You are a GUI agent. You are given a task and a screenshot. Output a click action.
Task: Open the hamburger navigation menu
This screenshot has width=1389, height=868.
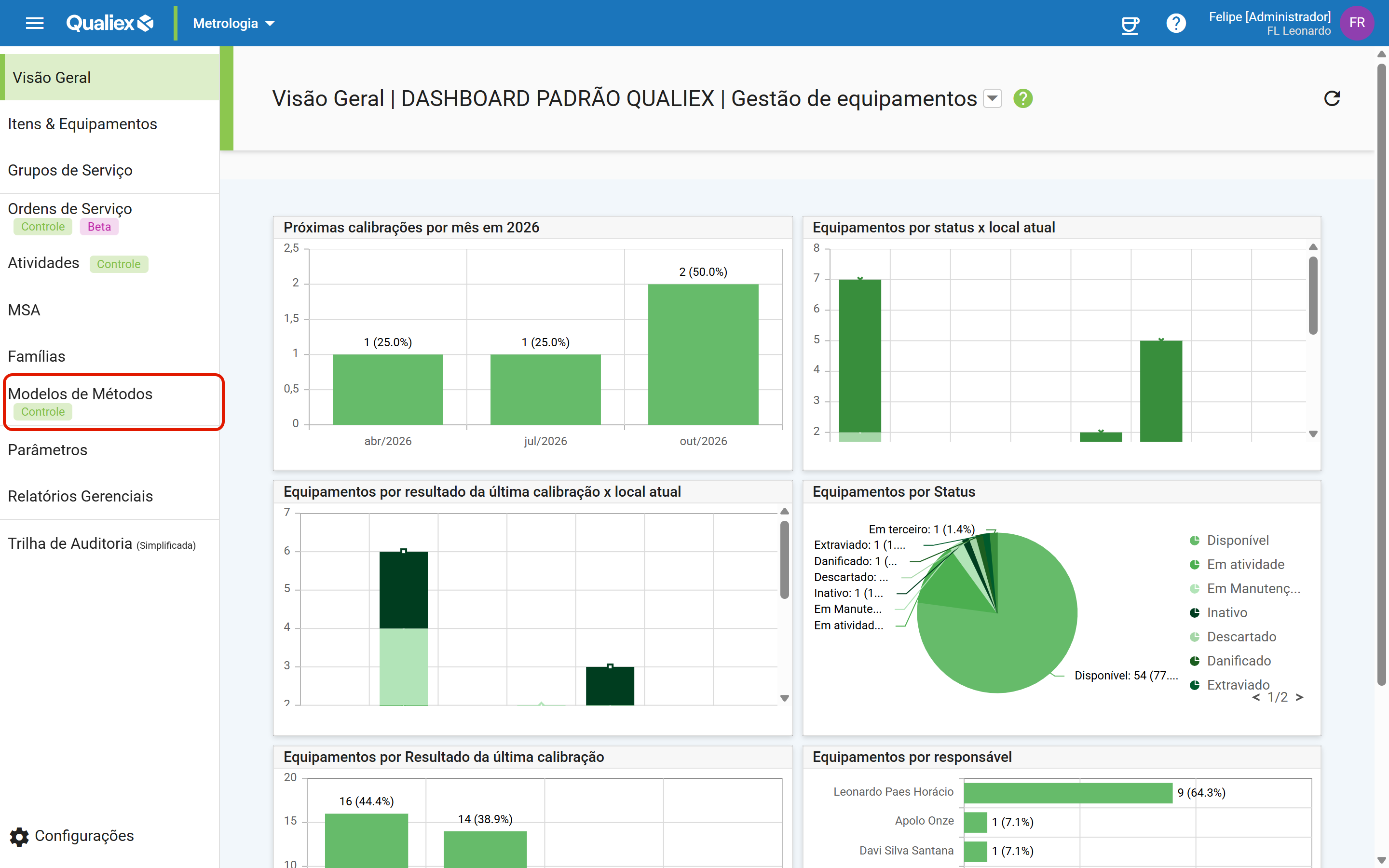(x=35, y=23)
